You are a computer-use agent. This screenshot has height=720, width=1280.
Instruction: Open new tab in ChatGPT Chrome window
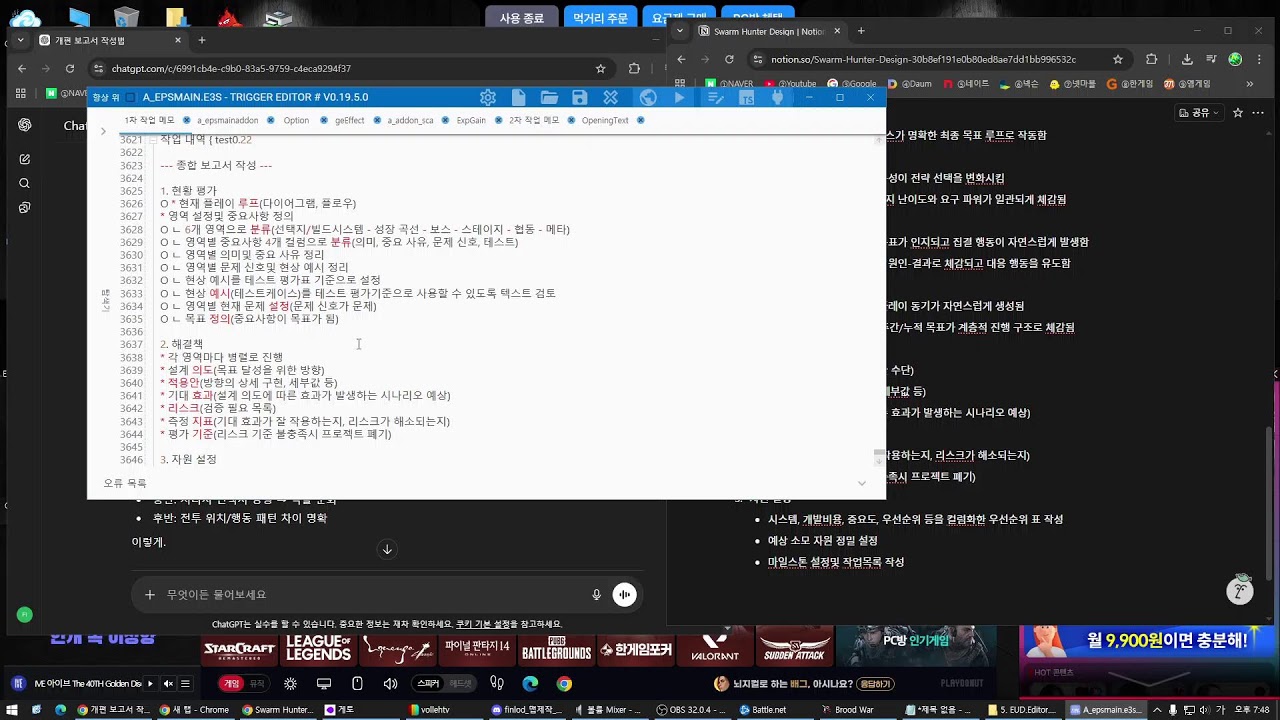201,40
